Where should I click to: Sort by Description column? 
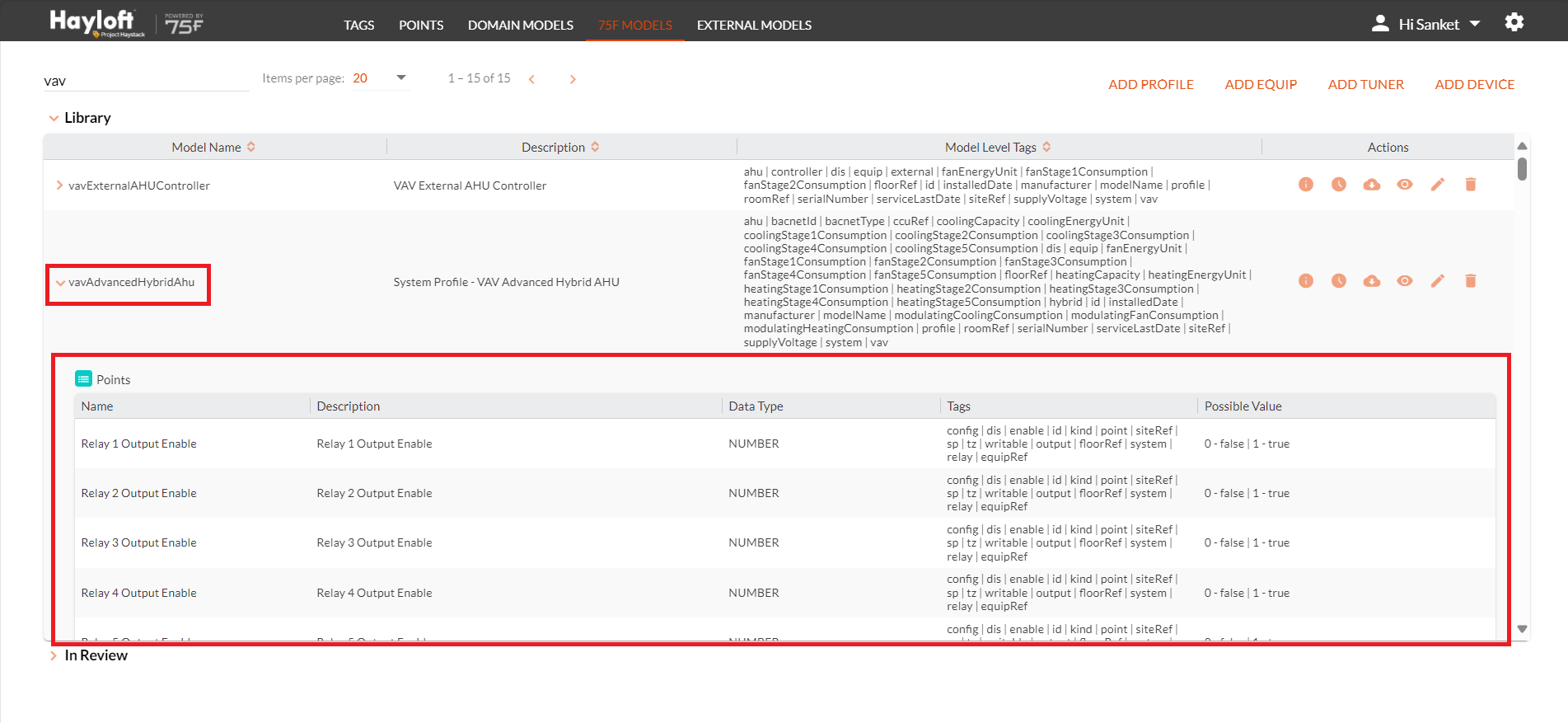pyautogui.click(x=595, y=147)
